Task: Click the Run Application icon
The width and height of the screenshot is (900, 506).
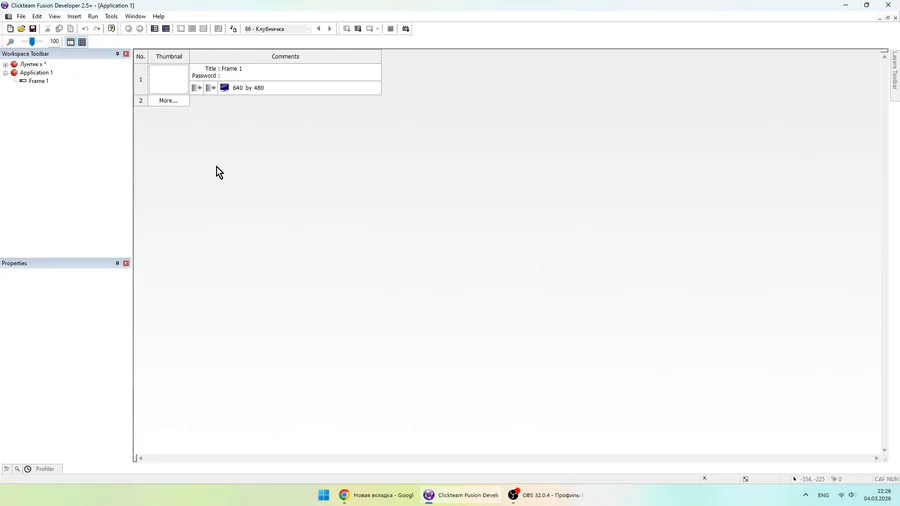Action: click(x=358, y=29)
